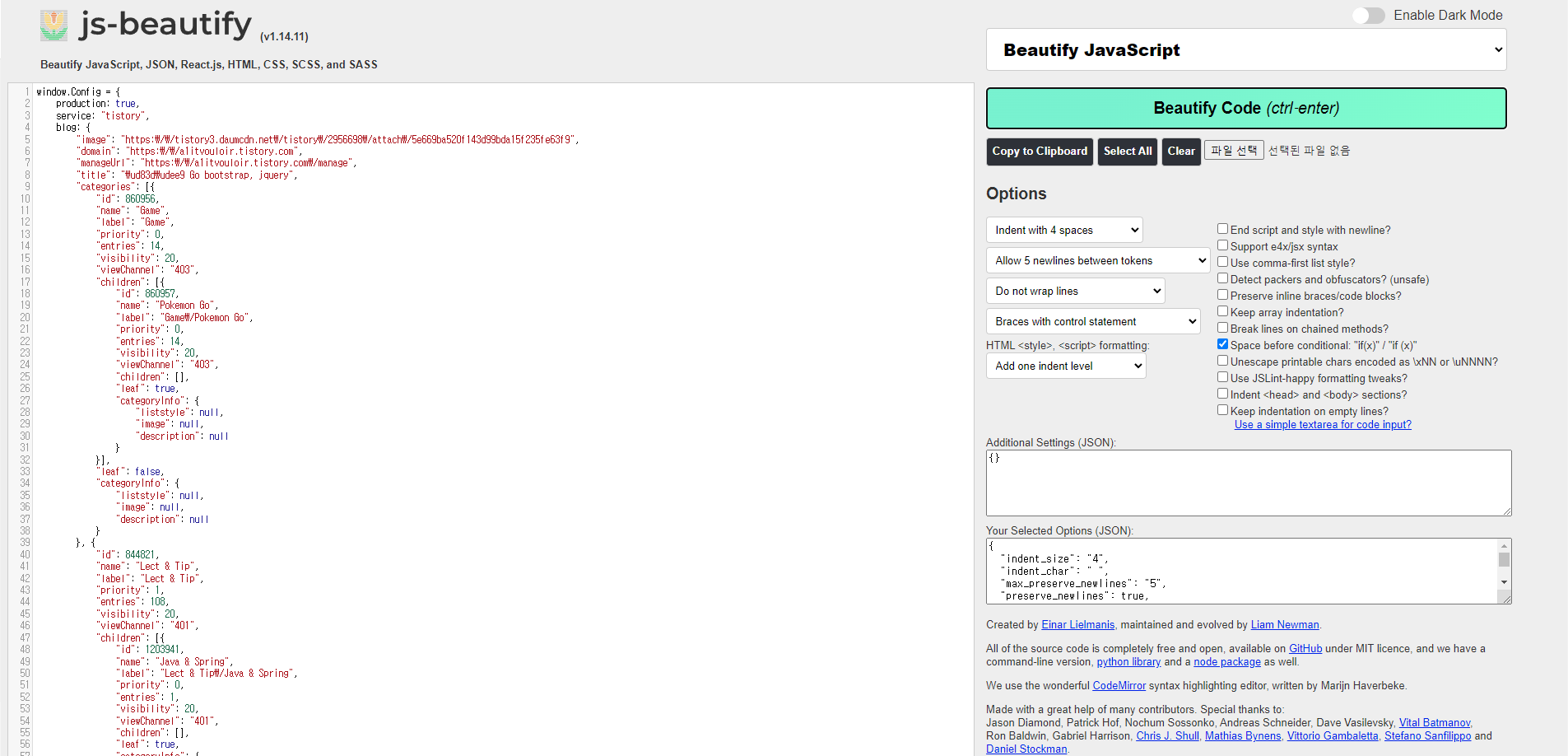Click scroll-down arrow of Selected Options box
This screenshot has width=1568, height=756.
click(1504, 582)
